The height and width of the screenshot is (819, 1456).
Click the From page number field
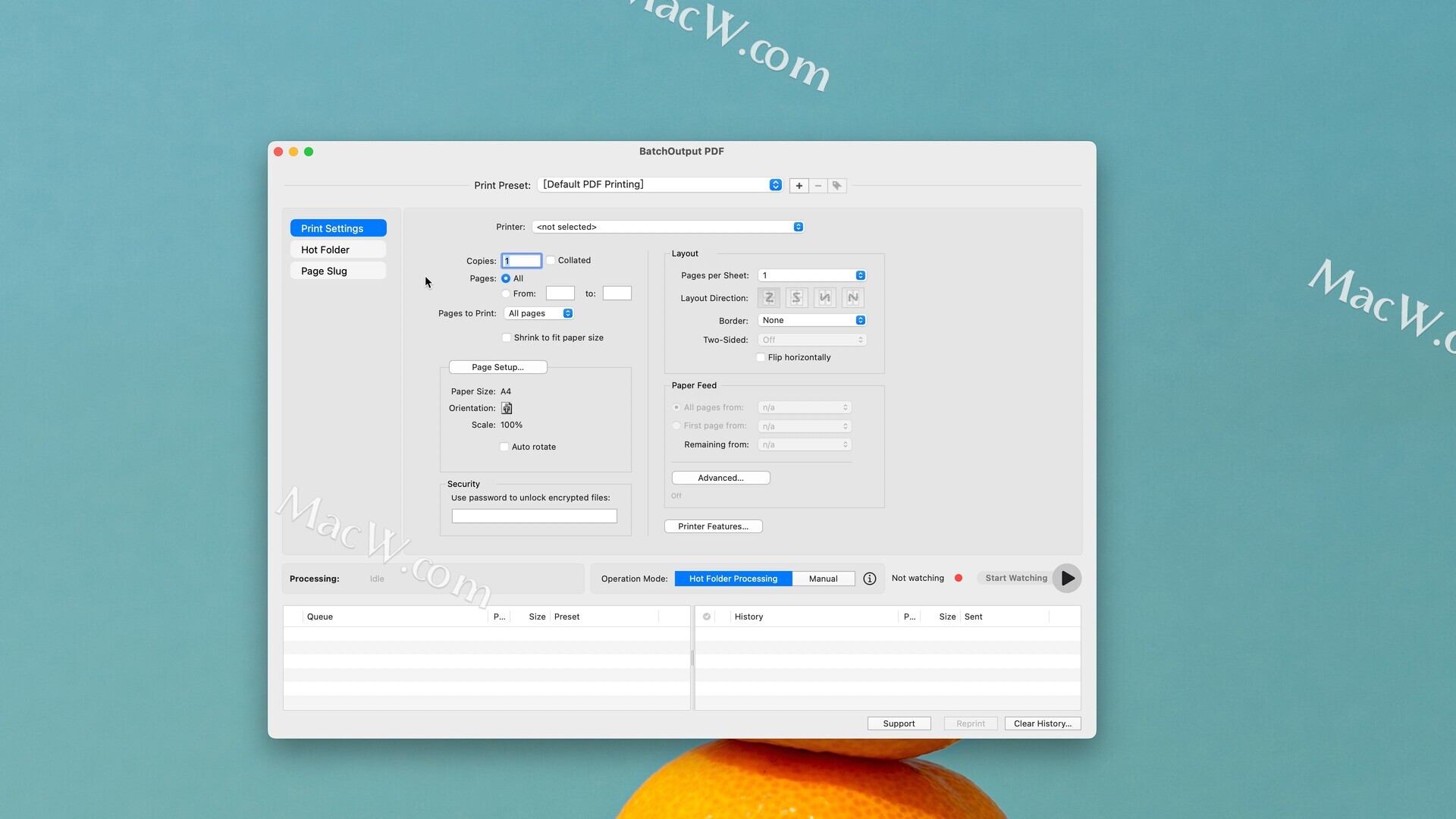point(560,293)
